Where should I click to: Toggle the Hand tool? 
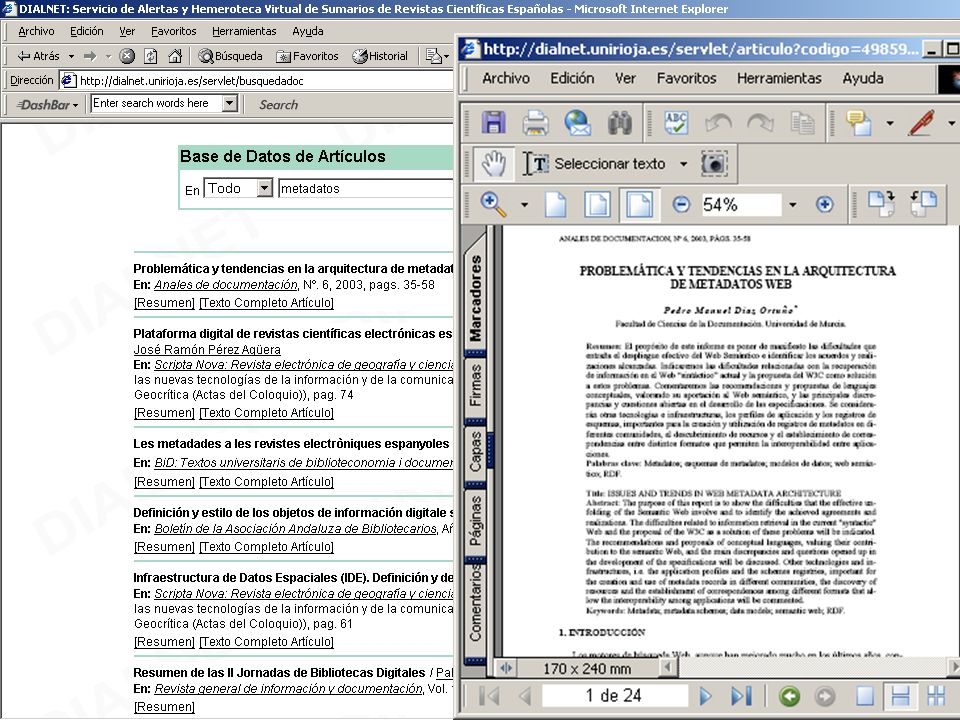pos(493,163)
